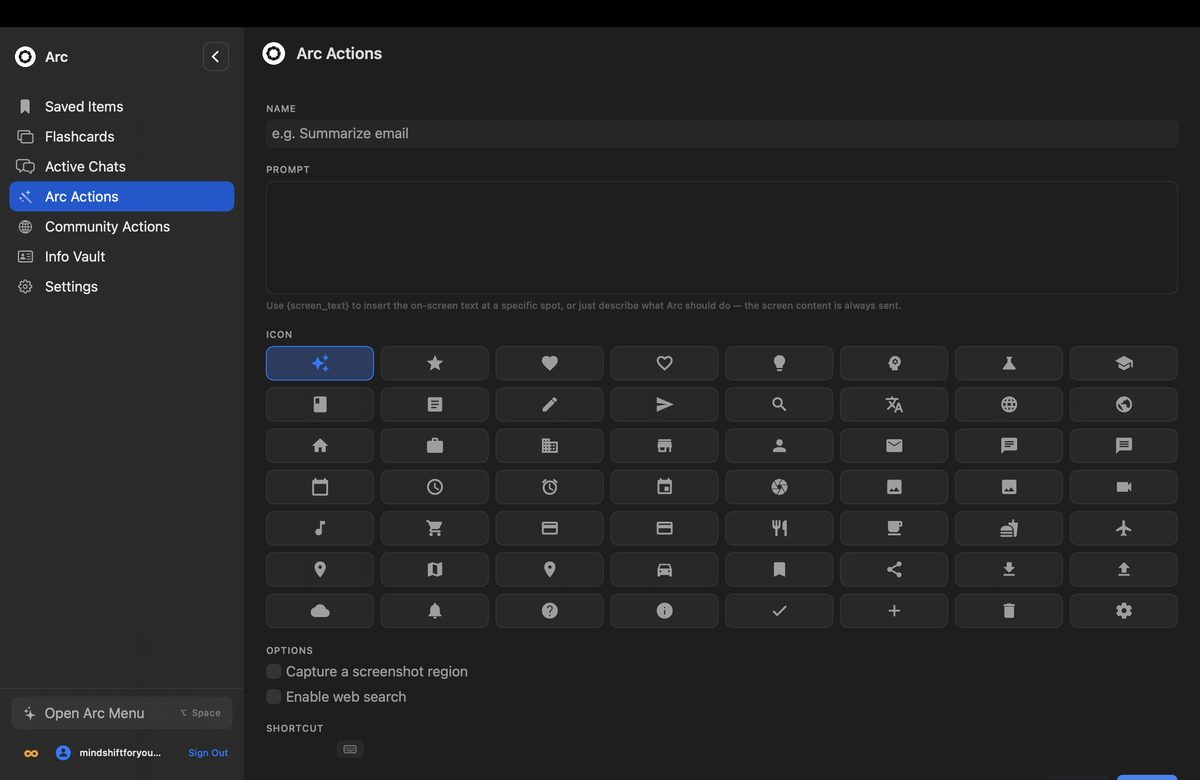Screen dimensions: 1200x780
Task: Choose the star icon
Action: 435,363
